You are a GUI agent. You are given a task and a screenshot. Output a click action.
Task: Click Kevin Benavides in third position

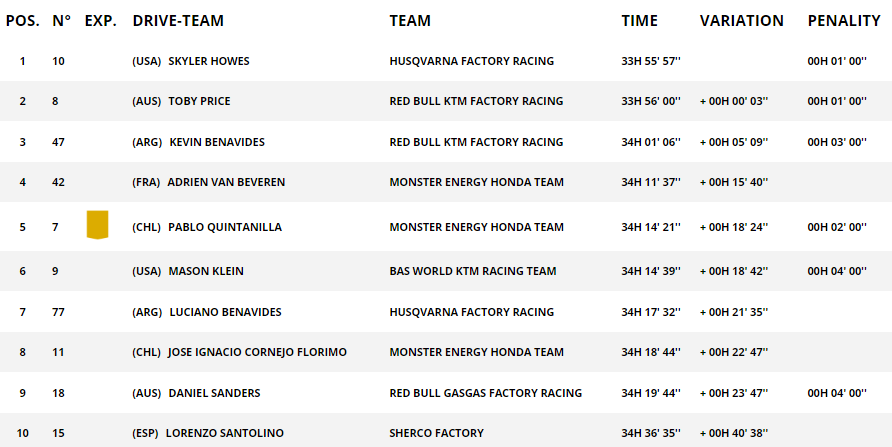pyautogui.click(x=217, y=142)
